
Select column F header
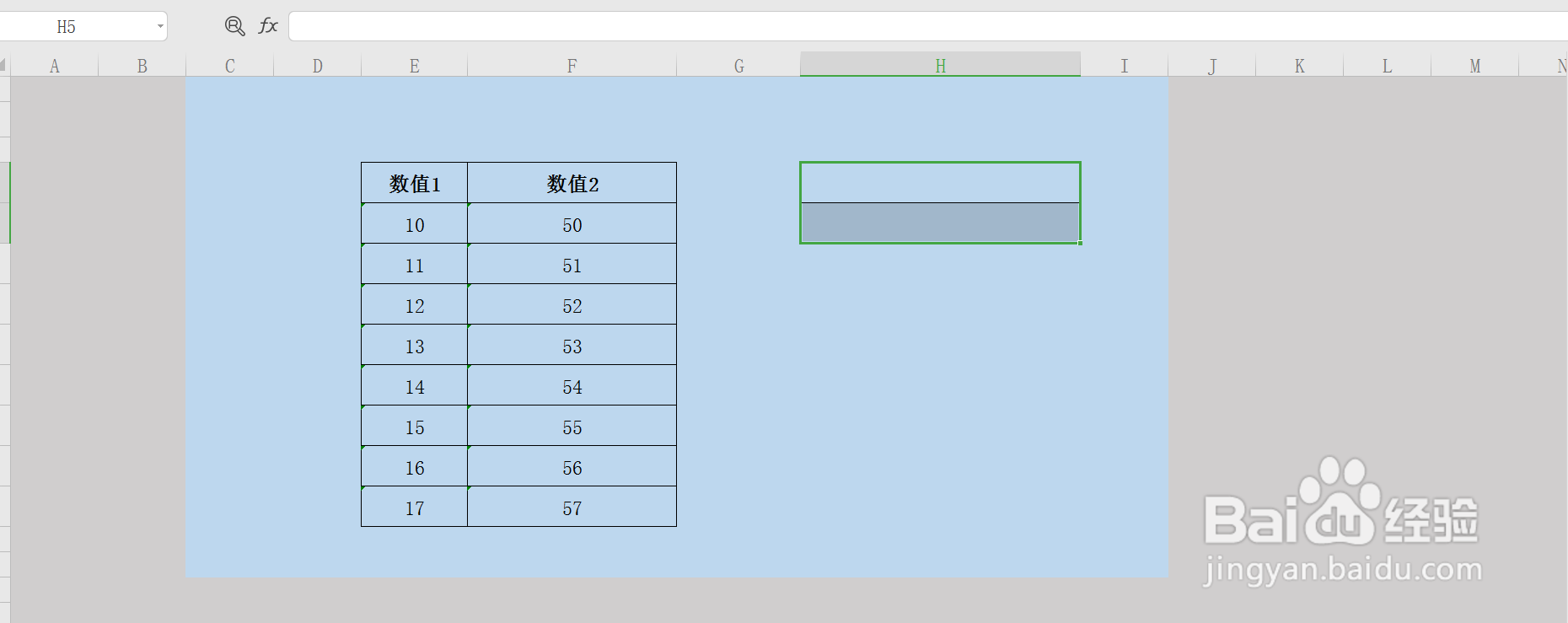tap(572, 66)
